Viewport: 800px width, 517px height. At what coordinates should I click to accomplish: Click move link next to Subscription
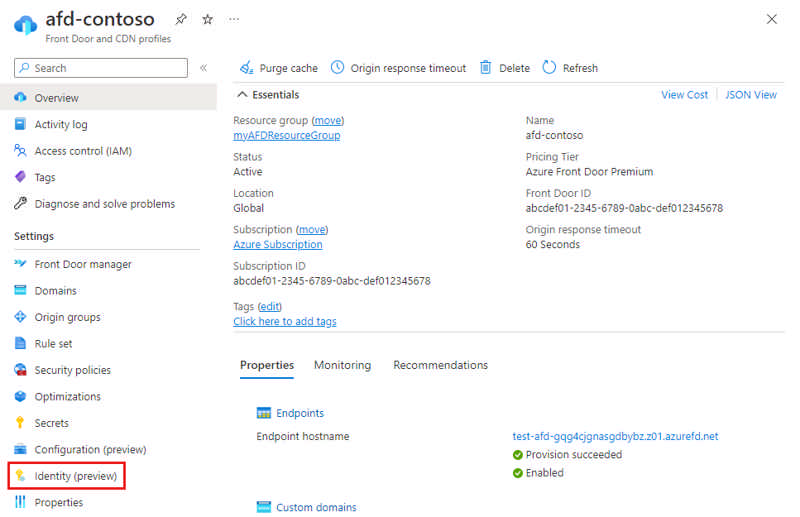click(x=312, y=230)
